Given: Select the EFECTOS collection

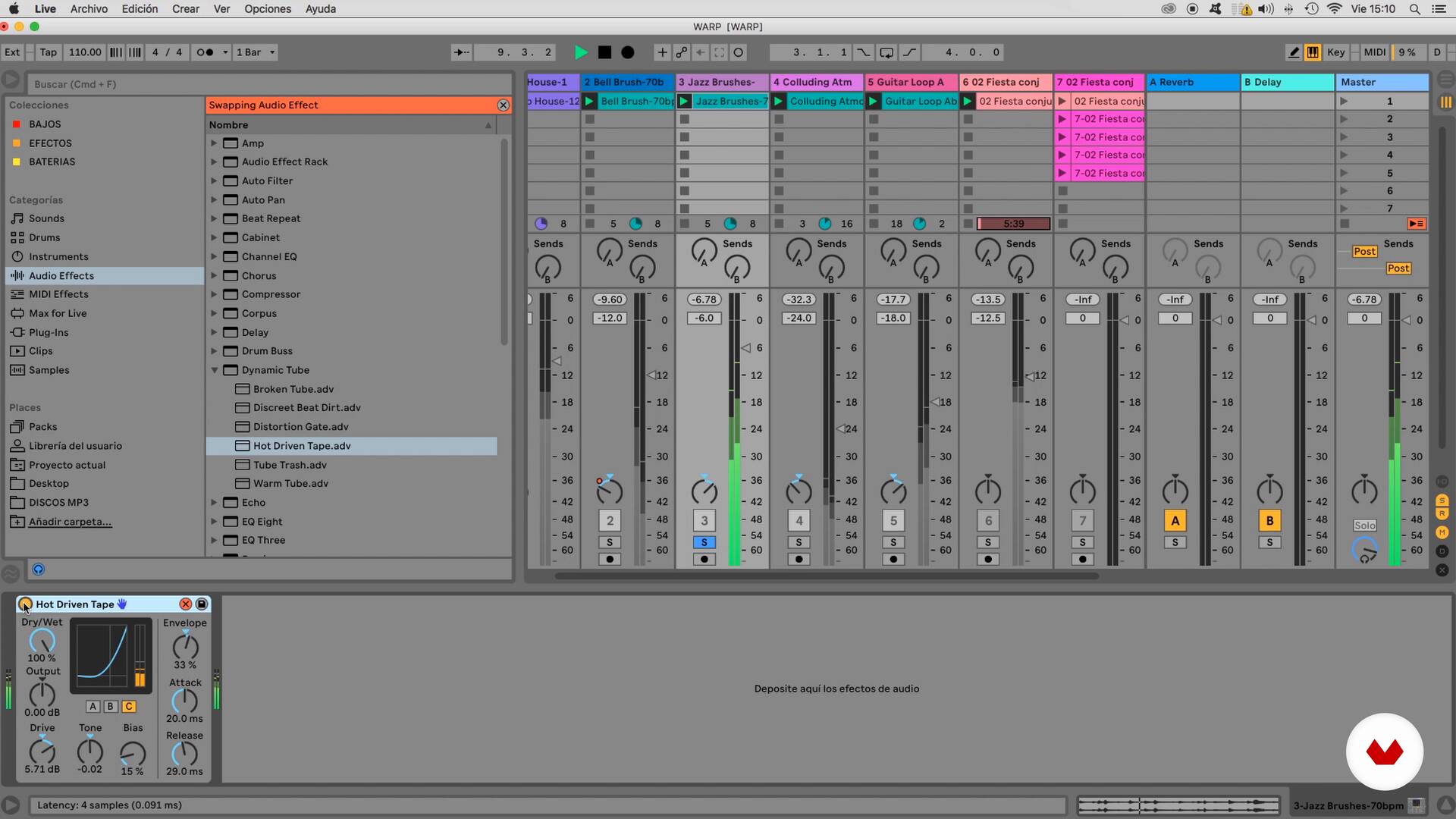Looking at the screenshot, I should (49, 143).
